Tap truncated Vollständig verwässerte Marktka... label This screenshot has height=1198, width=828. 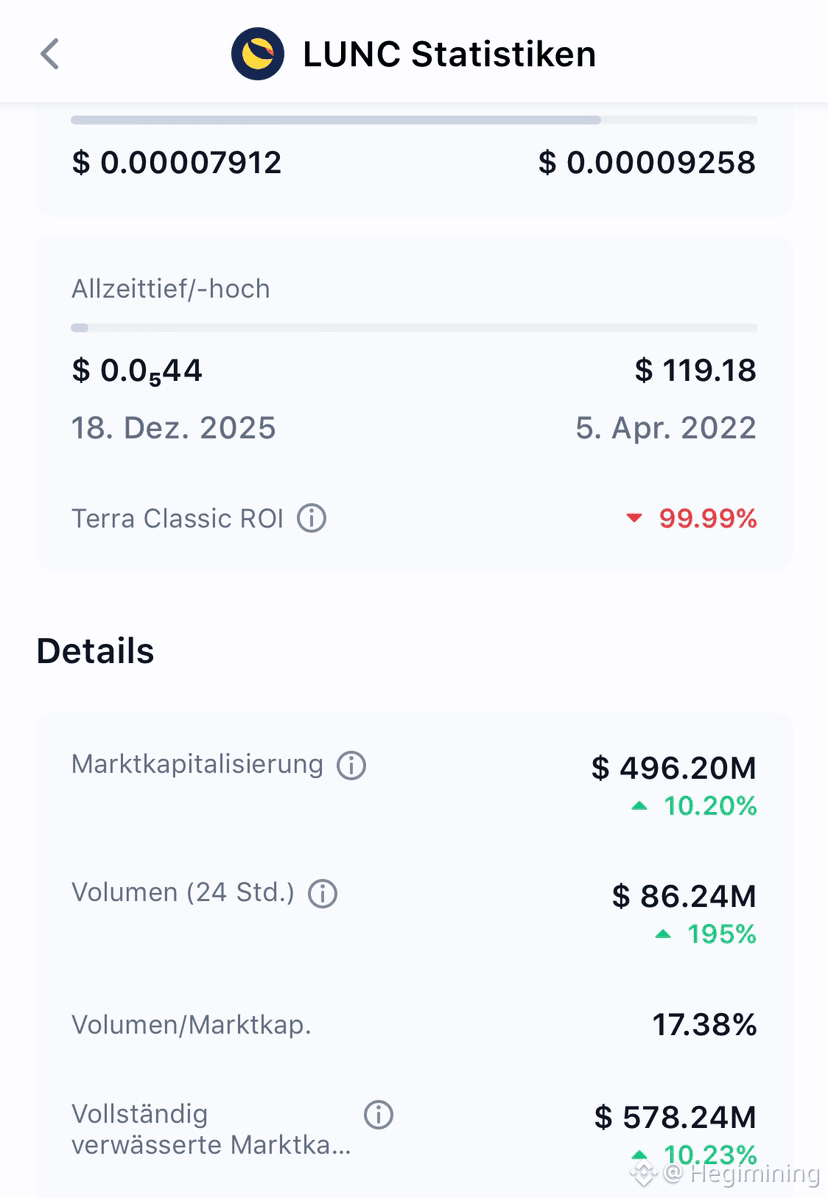pos(211,1129)
